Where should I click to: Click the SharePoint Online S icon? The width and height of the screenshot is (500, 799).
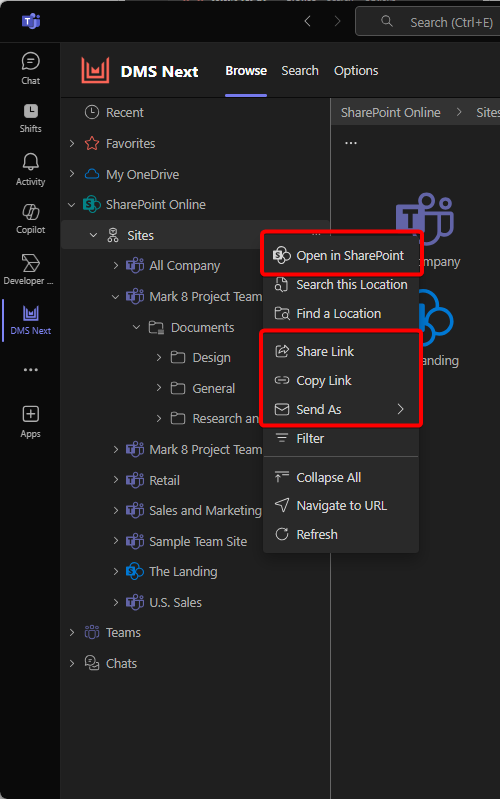pyautogui.click(x=92, y=204)
